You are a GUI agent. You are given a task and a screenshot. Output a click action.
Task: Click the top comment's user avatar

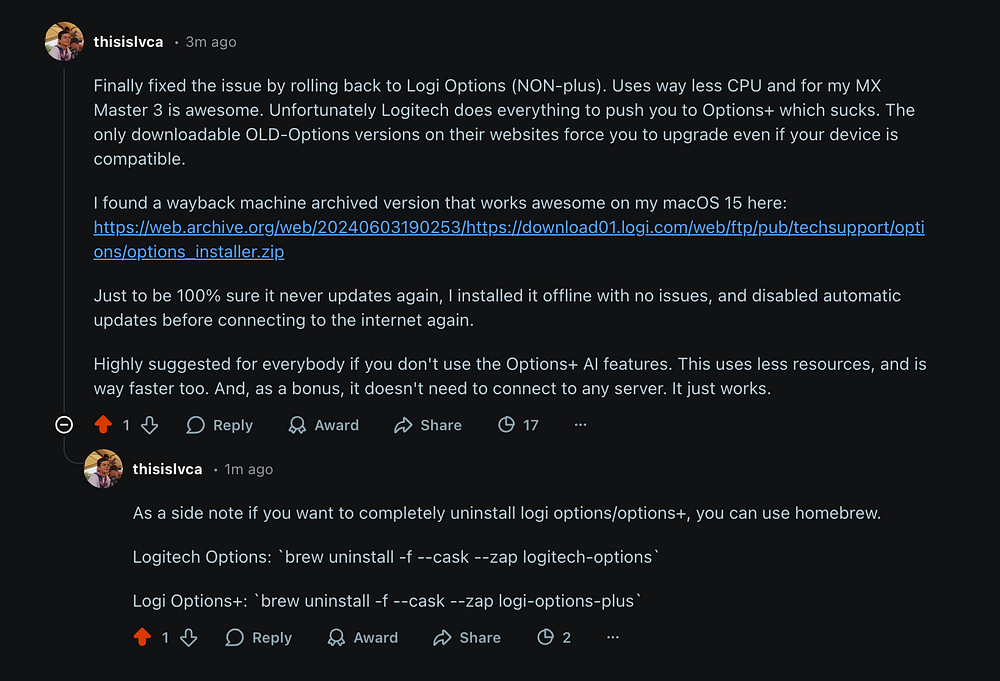coord(64,42)
